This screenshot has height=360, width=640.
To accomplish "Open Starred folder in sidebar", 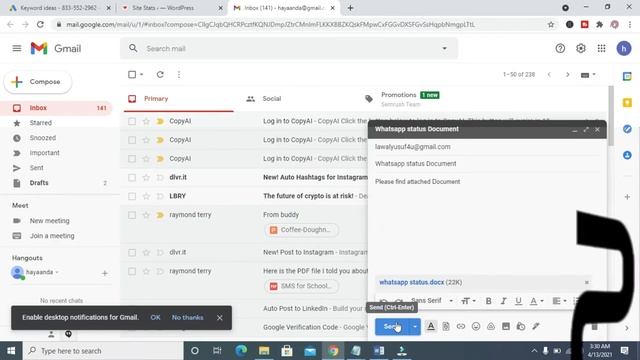I will pyautogui.click(x=40, y=123).
